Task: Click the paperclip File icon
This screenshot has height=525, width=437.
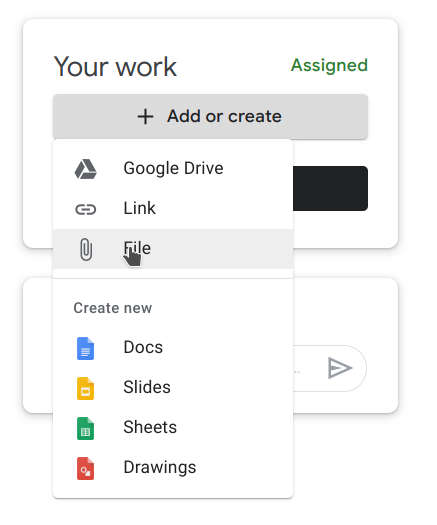Action: (86, 249)
